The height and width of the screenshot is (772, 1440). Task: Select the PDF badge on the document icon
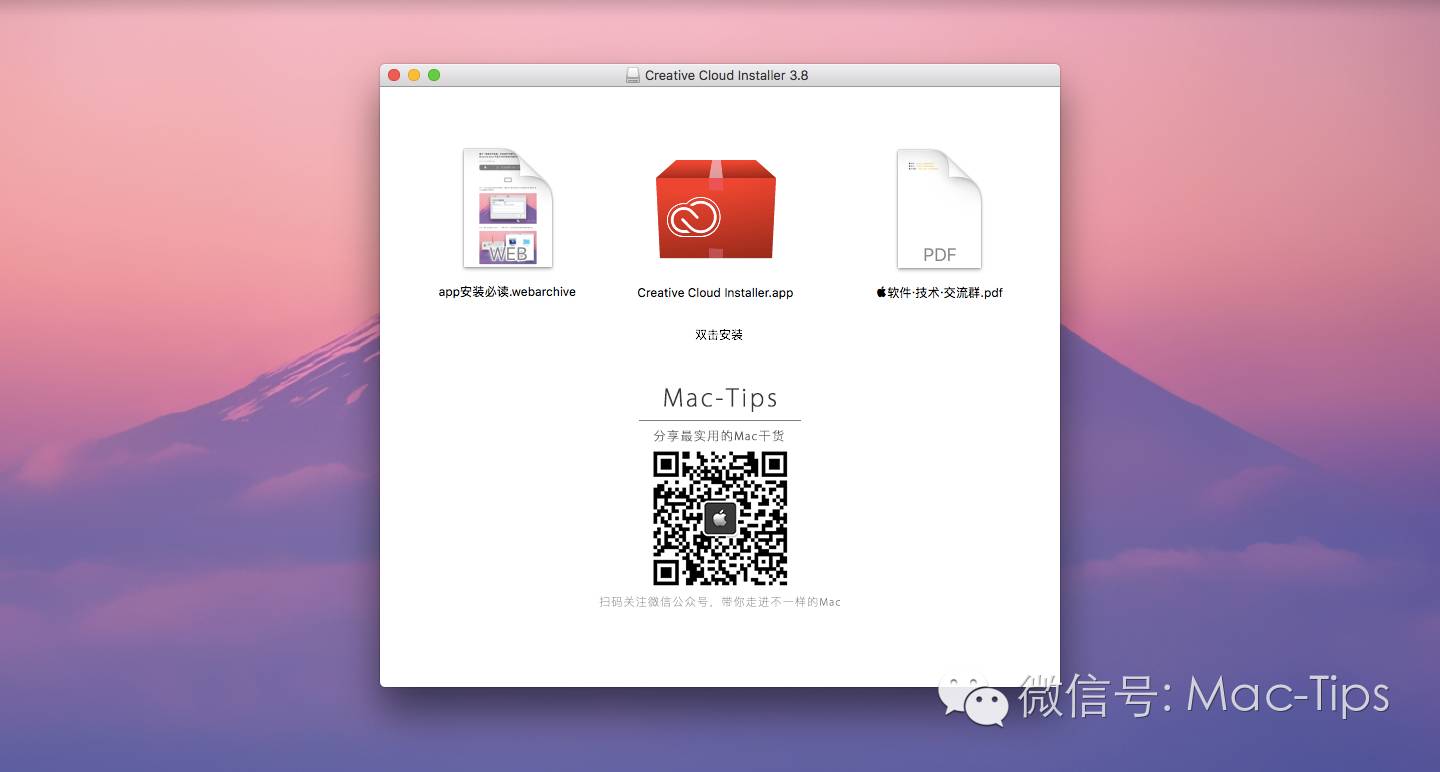click(x=940, y=255)
